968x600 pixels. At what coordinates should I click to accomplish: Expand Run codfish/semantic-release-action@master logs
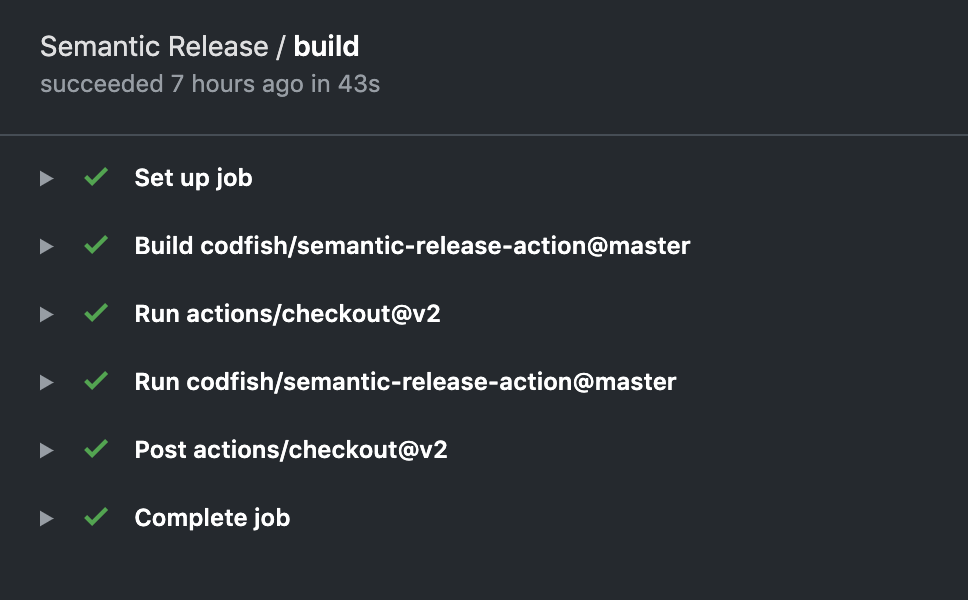click(46, 381)
